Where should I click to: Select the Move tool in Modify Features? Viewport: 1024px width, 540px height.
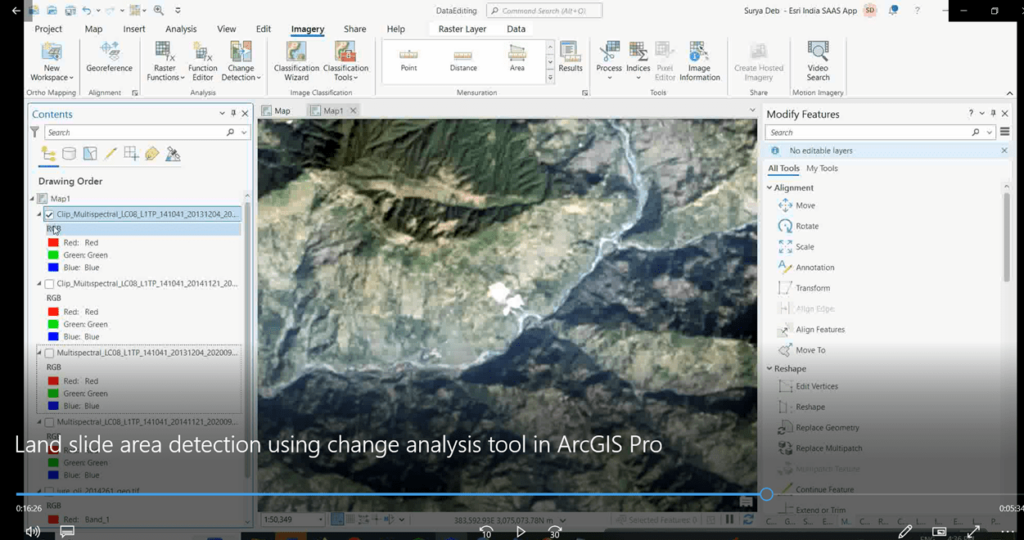[797, 205]
